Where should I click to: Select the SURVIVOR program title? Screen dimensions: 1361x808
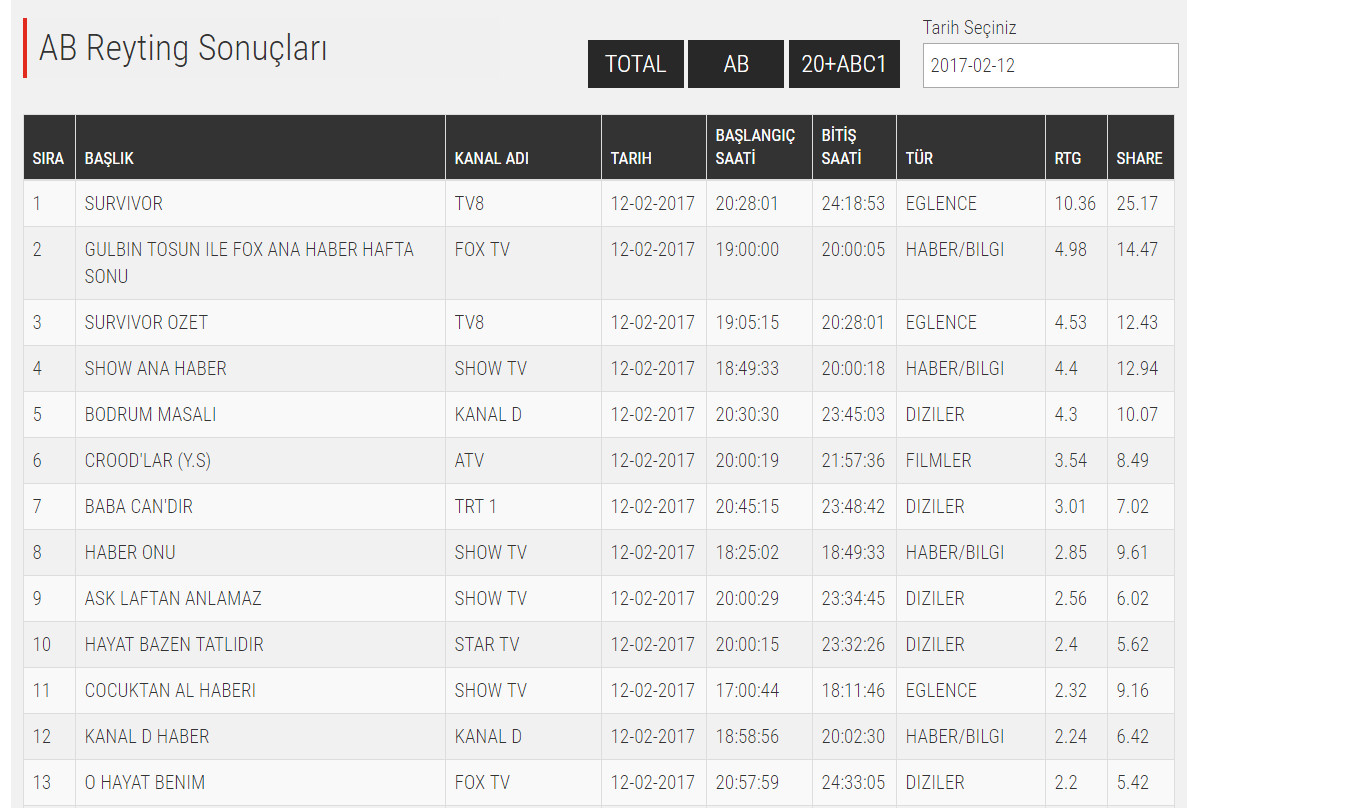[123, 204]
